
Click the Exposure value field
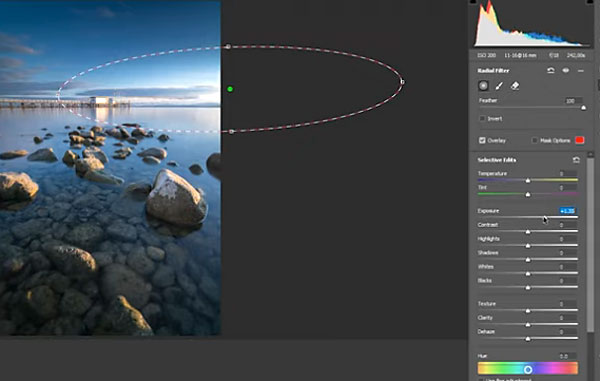(x=567, y=211)
